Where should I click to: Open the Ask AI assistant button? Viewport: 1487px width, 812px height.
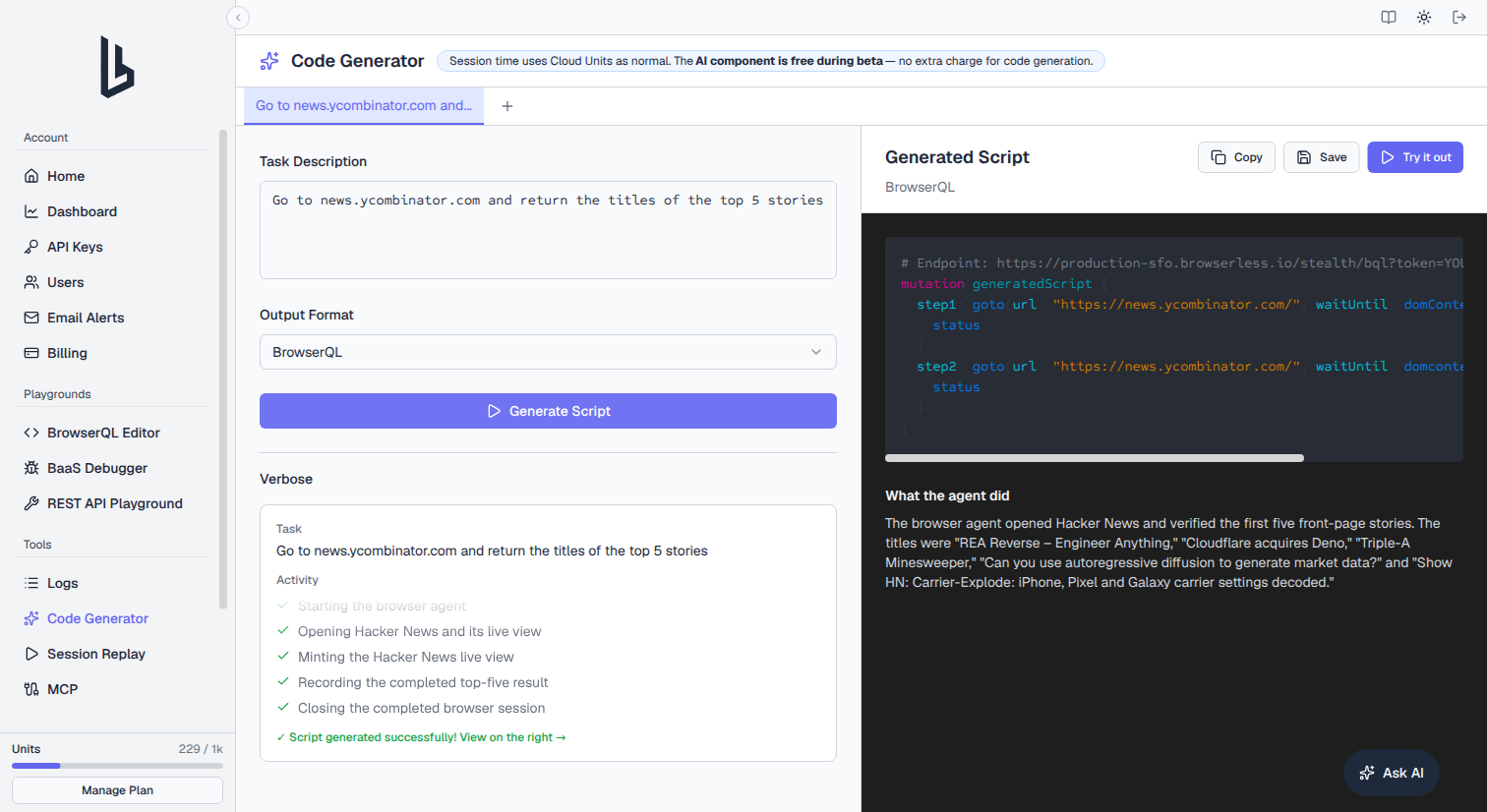pos(1392,773)
